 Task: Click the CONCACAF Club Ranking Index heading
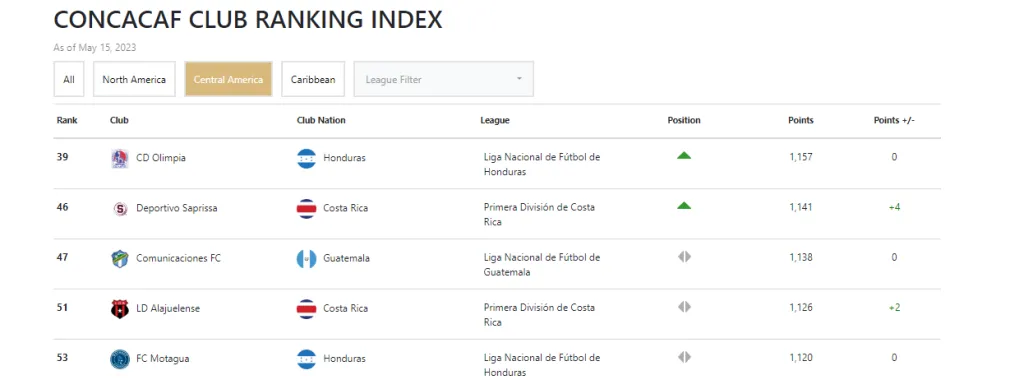248,20
